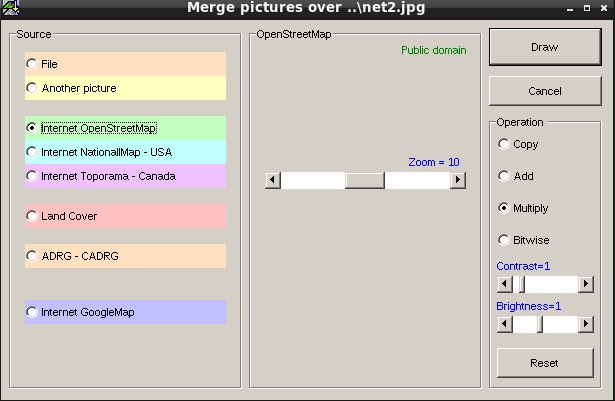Click the Contrast slider thumb
This screenshot has width=615, height=401.
[x=522, y=284]
